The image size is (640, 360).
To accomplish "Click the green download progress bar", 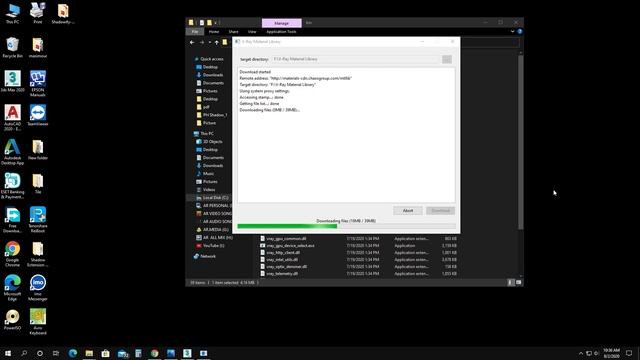I will click(346, 226).
